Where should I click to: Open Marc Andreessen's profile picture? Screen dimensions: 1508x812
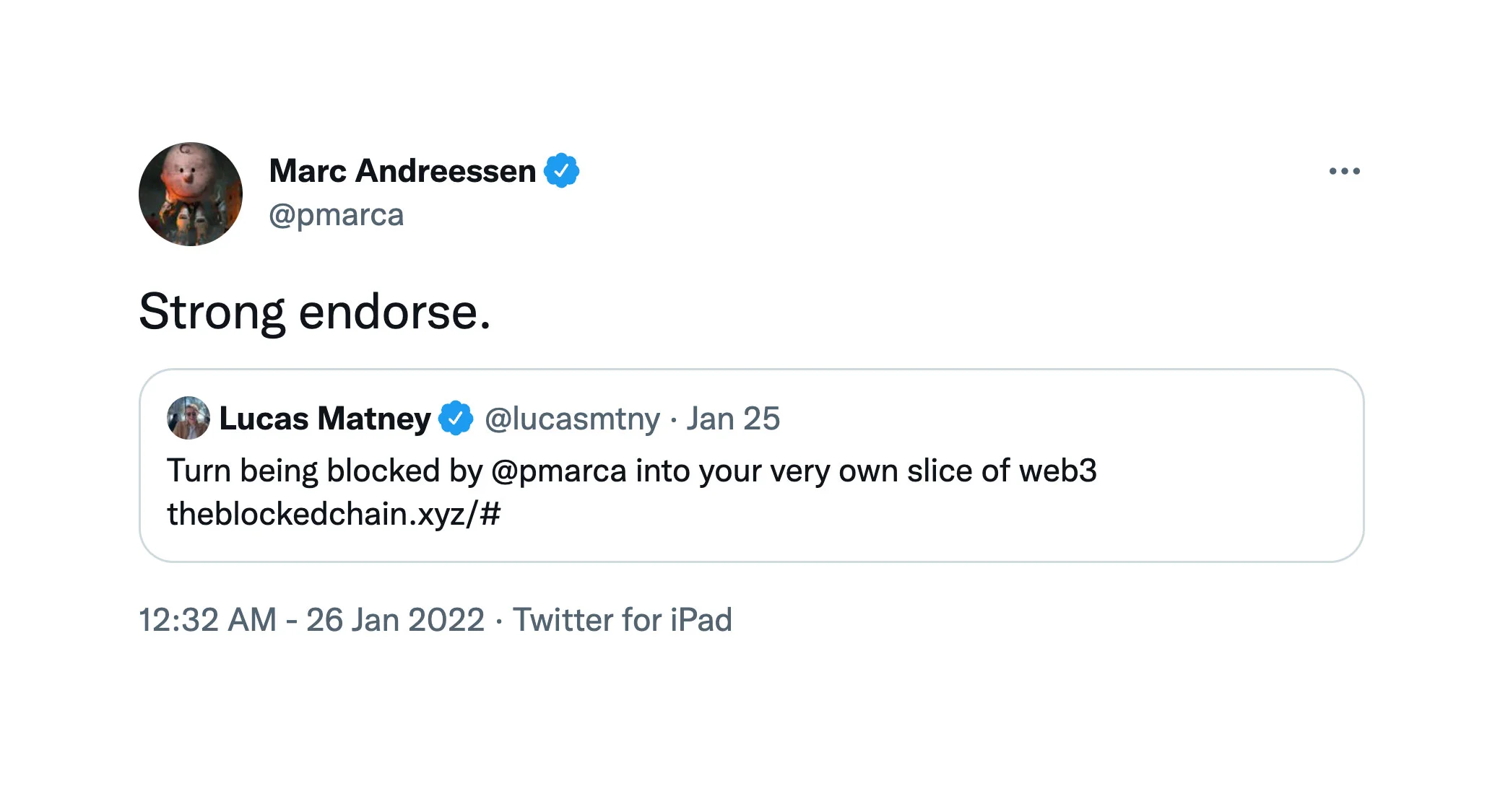[x=191, y=194]
